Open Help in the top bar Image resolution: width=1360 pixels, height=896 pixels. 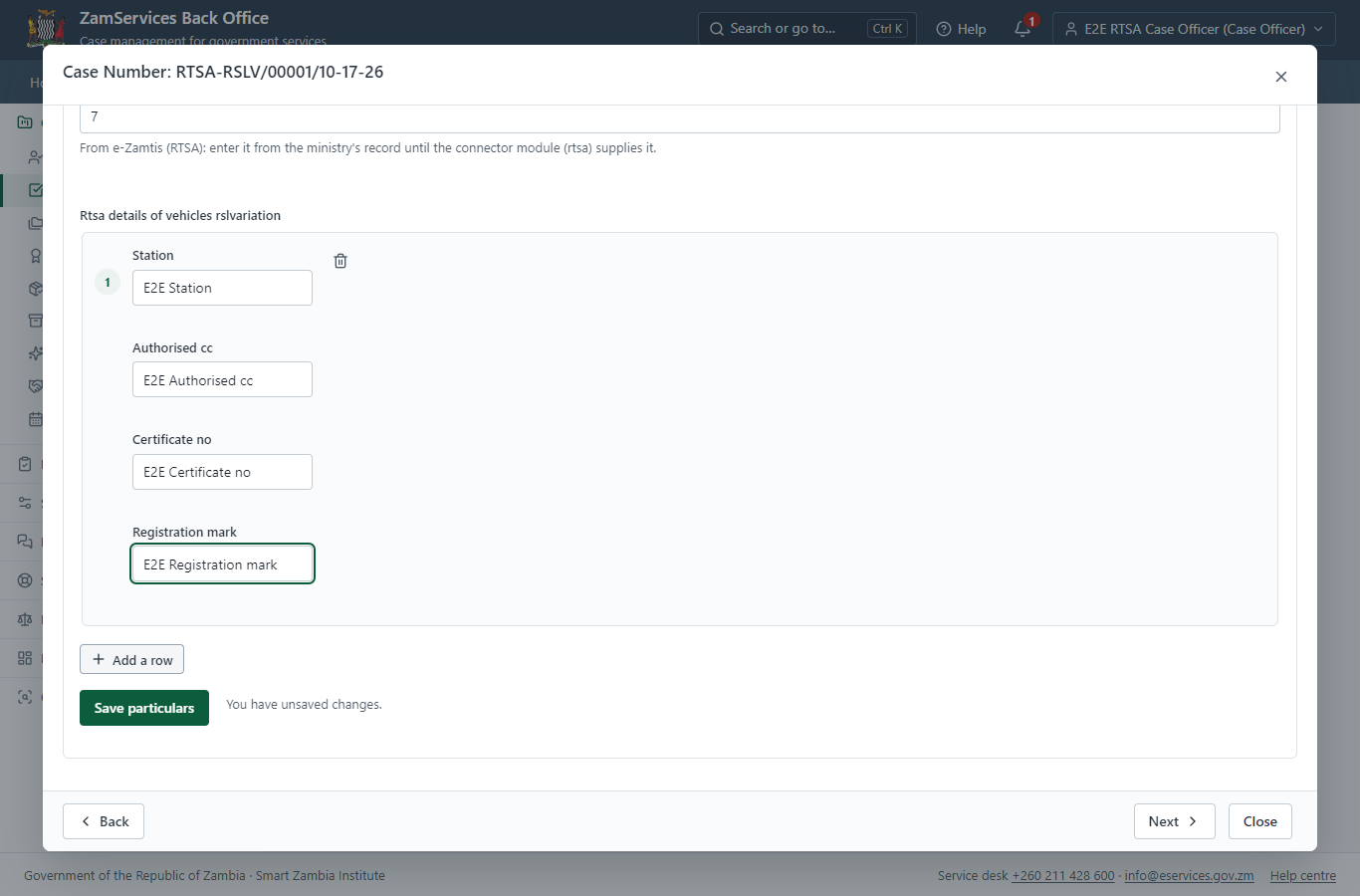[x=962, y=29]
